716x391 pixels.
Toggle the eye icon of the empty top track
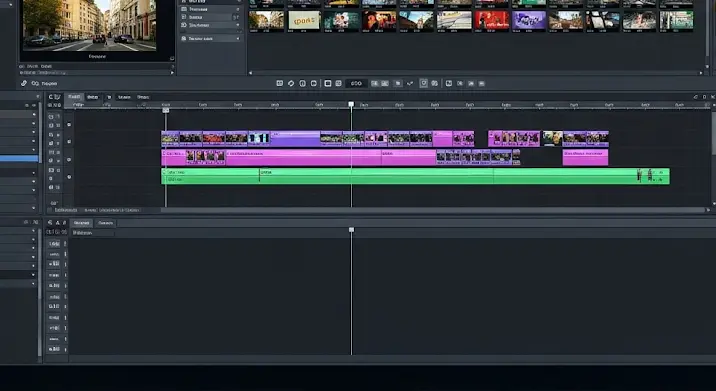click(x=69, y=124)
